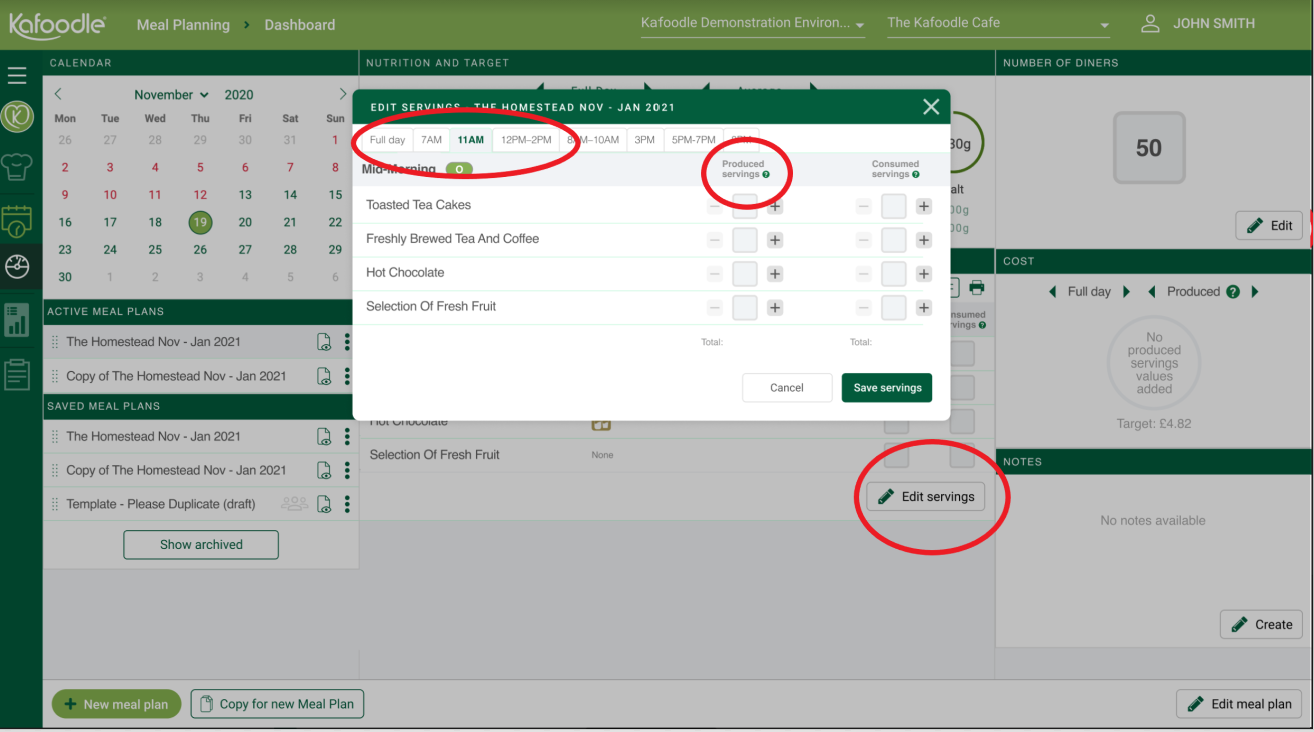Show help next to Produced in Cost panel
This screenshot has height=732, width=1314.
coord(1233,292)
